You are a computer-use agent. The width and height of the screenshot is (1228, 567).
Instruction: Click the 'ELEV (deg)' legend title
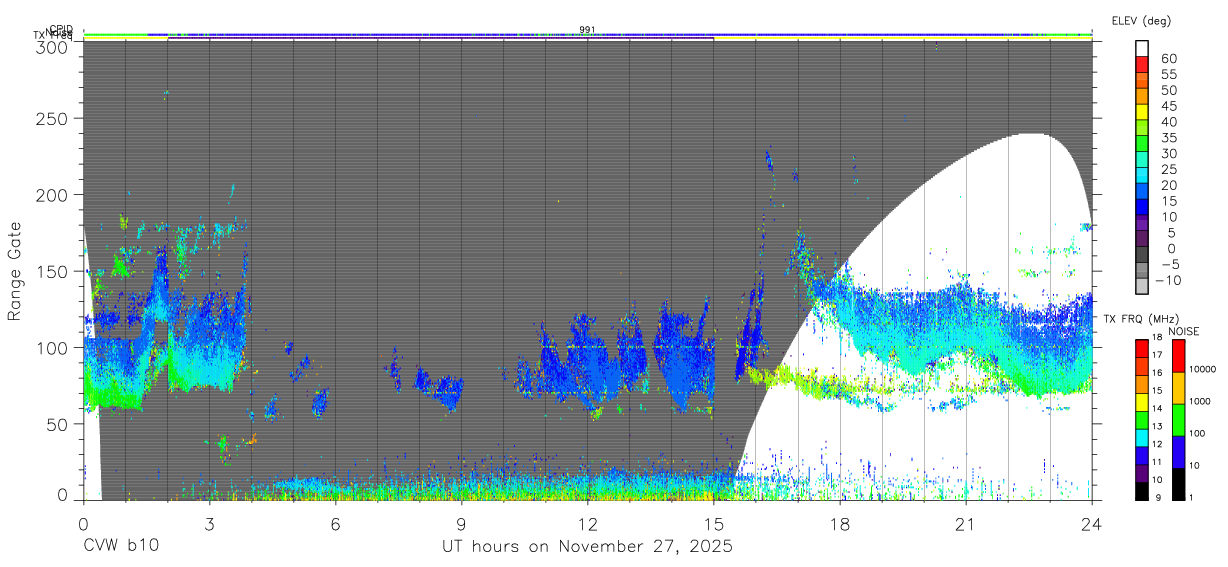click(x=1141, y=20)
